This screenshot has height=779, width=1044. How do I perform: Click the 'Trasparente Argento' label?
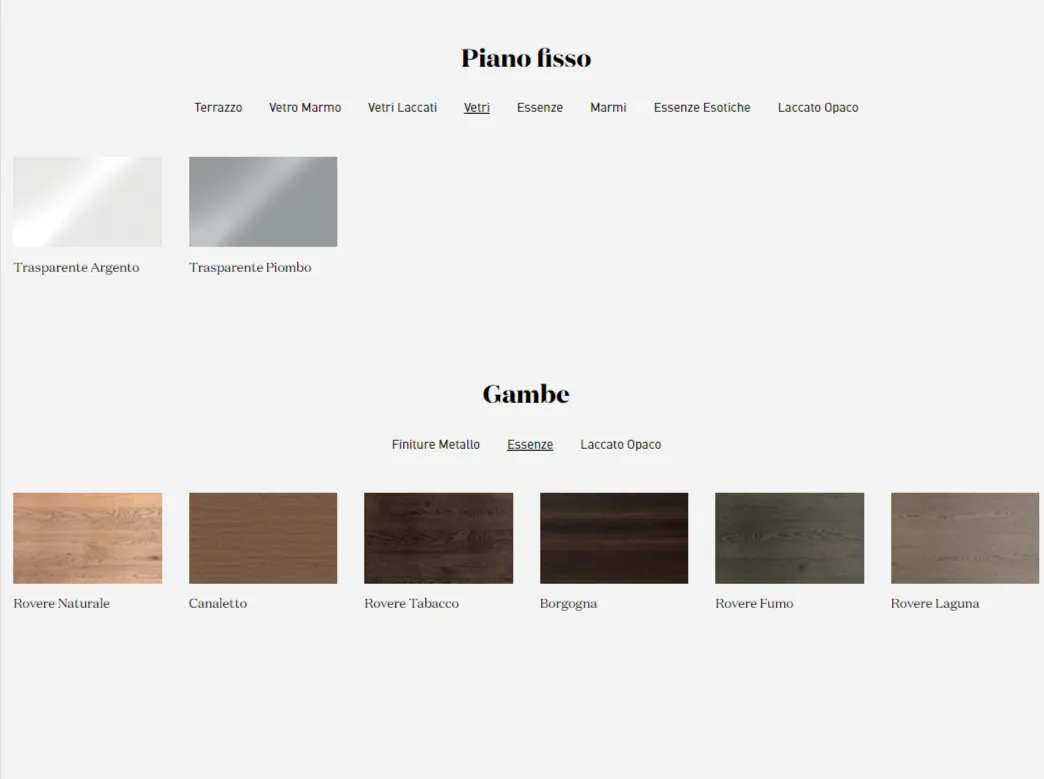pyautogui.click(x=77, y=268)
